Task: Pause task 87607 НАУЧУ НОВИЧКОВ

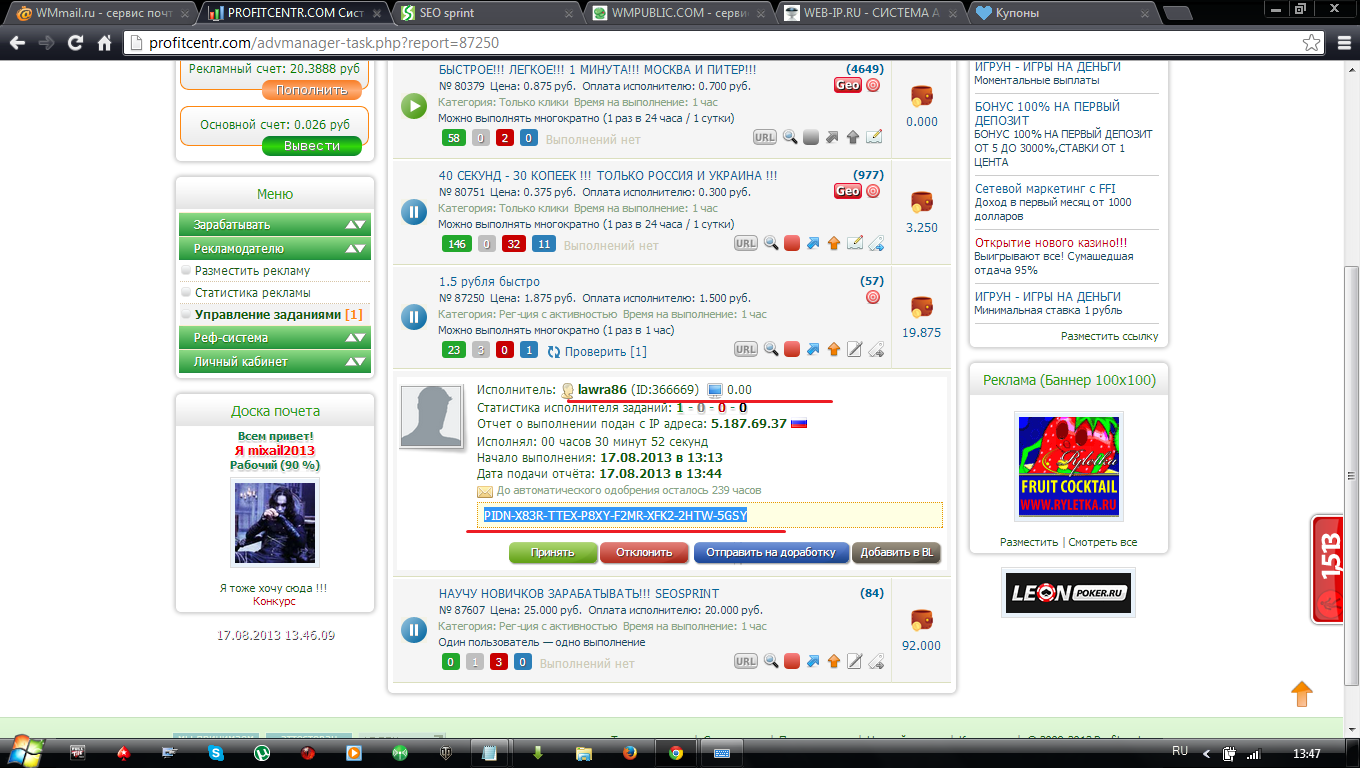Action: click(x=414, y=630)
